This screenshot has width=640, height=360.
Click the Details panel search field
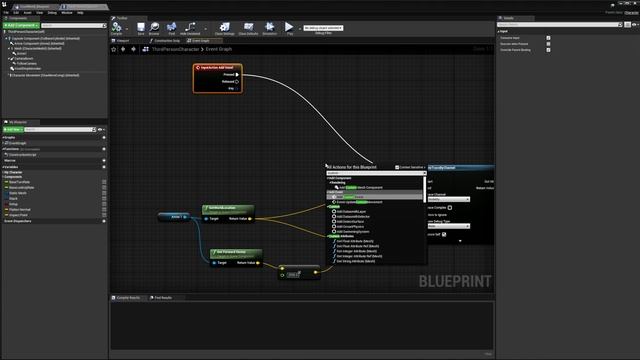coord(560,25)
